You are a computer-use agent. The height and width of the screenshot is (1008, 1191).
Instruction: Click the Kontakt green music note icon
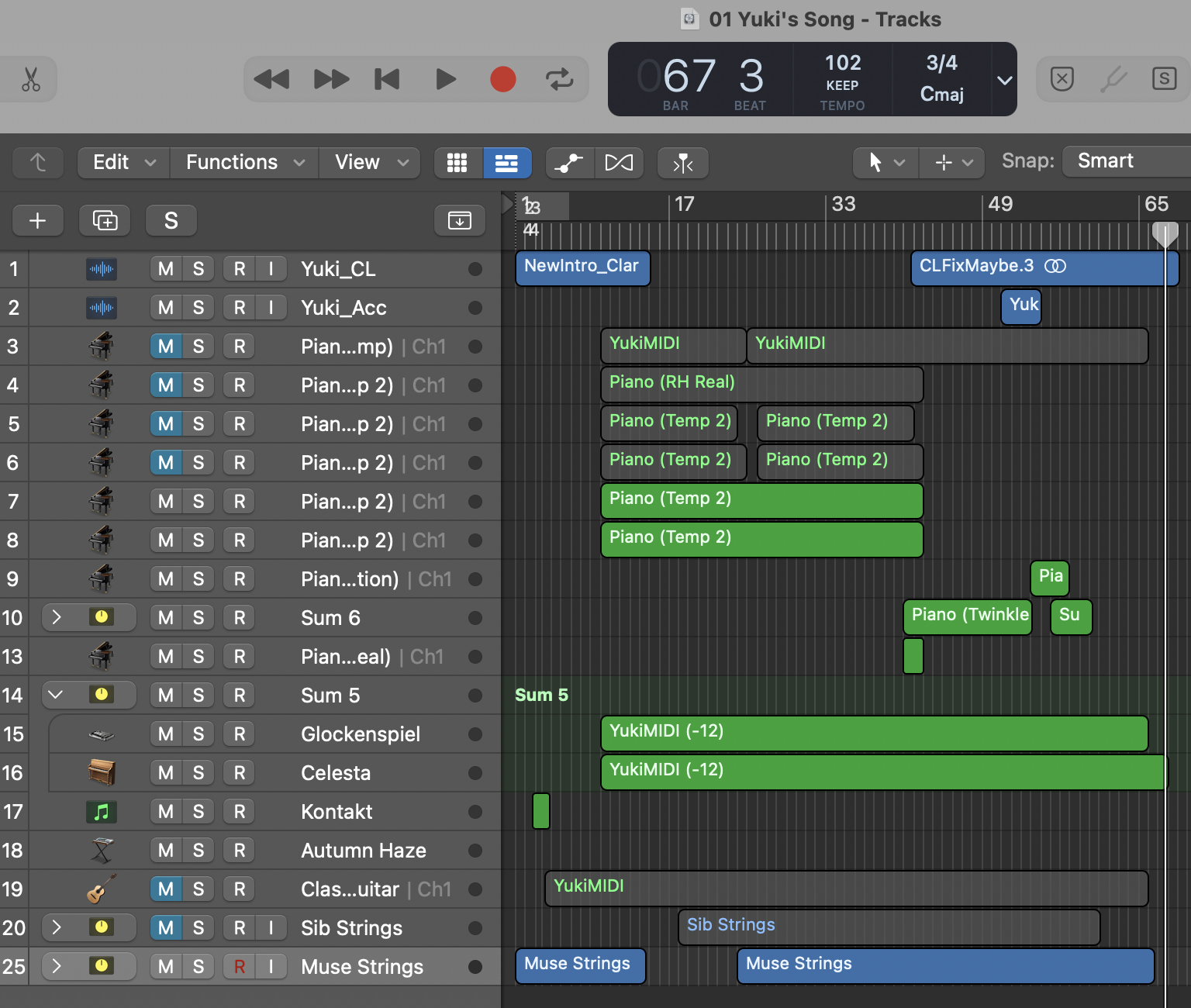tap(102, 812)
